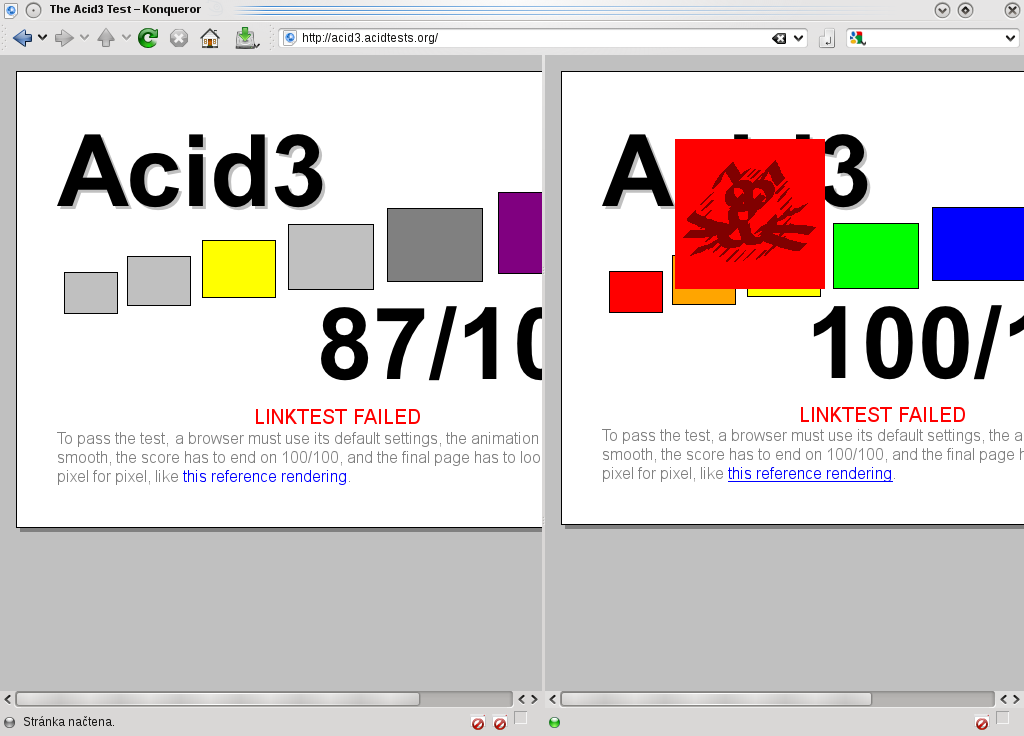This screenshot has height=736, width=1024.
Task: Click scroll-left arrow at right pane's scrollbar start
Action: click(x=552, y=699)
